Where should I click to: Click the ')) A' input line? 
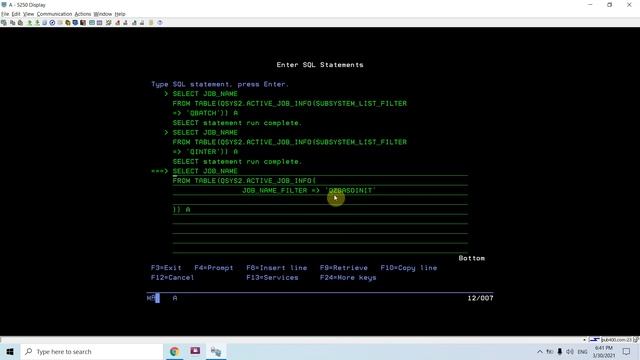(320, 209)
